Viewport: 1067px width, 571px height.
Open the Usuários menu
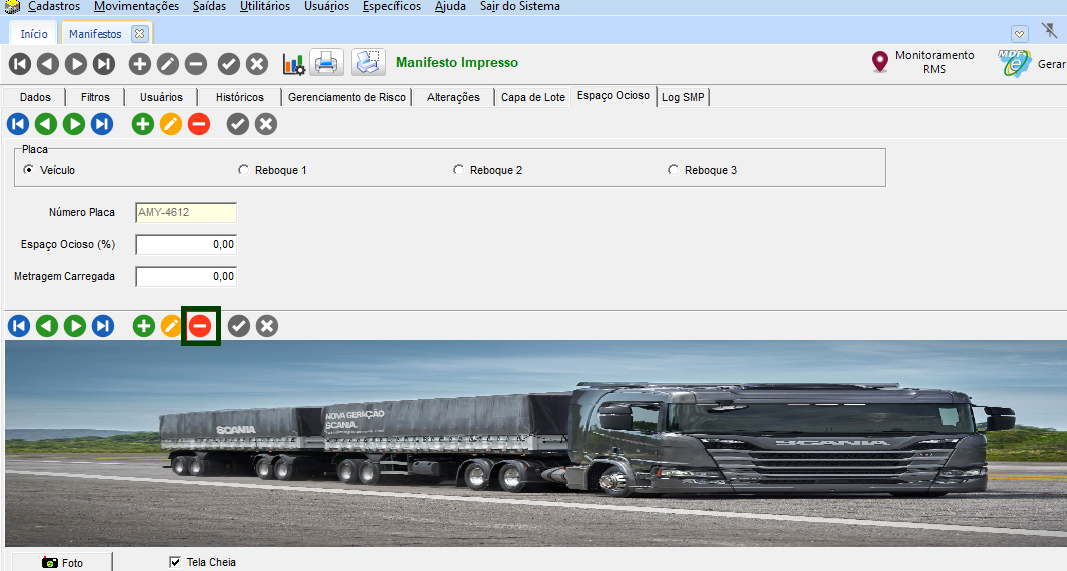(326, 6)
